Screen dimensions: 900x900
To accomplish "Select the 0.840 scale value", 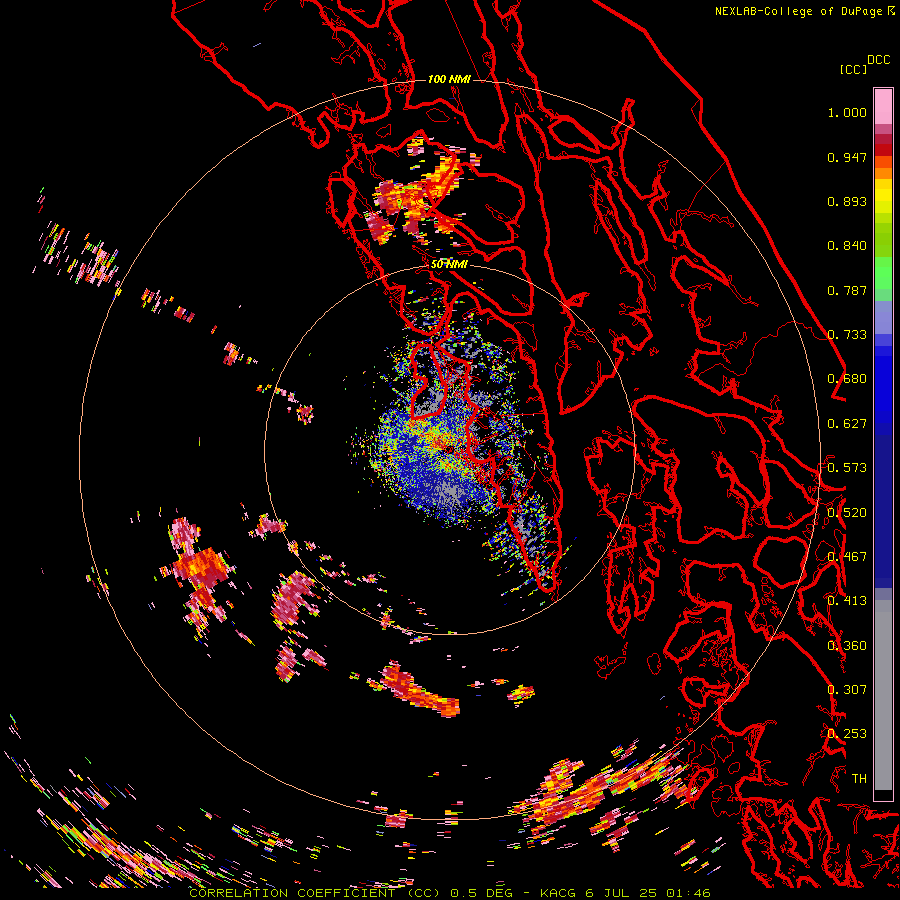I will pyautogui.click(x=847, y=246).
